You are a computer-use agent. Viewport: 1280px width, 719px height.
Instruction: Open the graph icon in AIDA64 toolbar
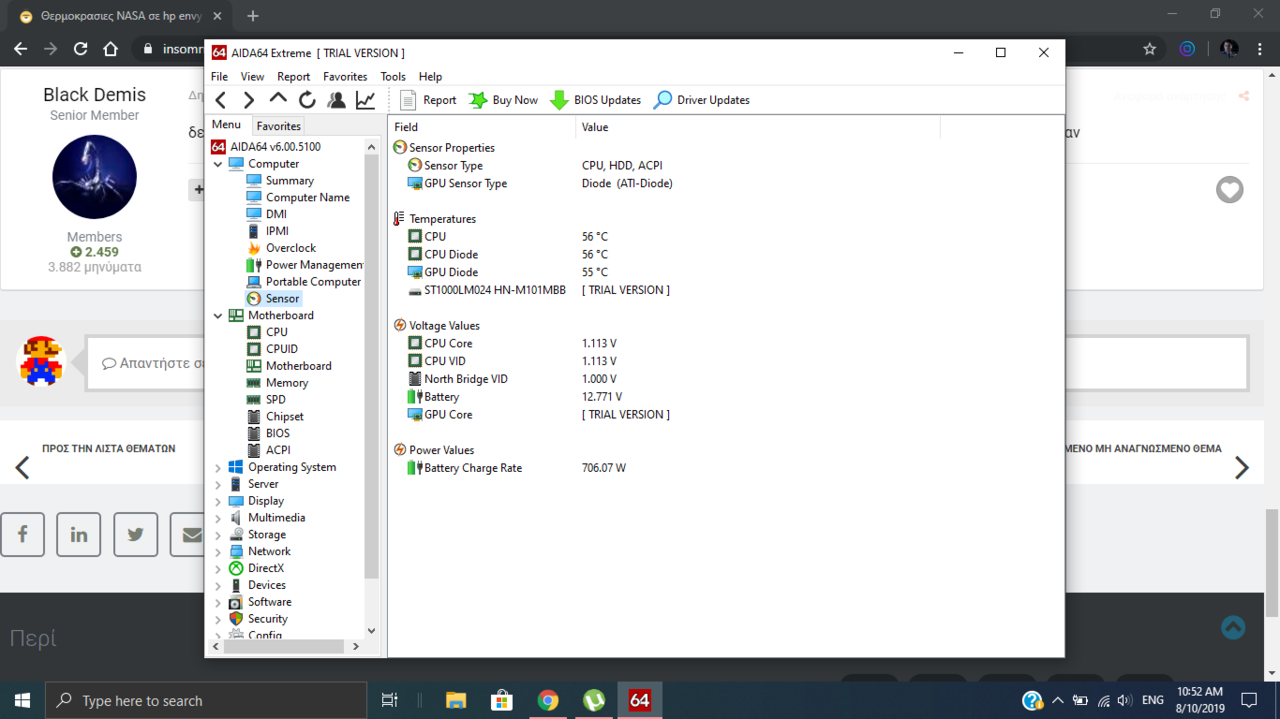365,100
